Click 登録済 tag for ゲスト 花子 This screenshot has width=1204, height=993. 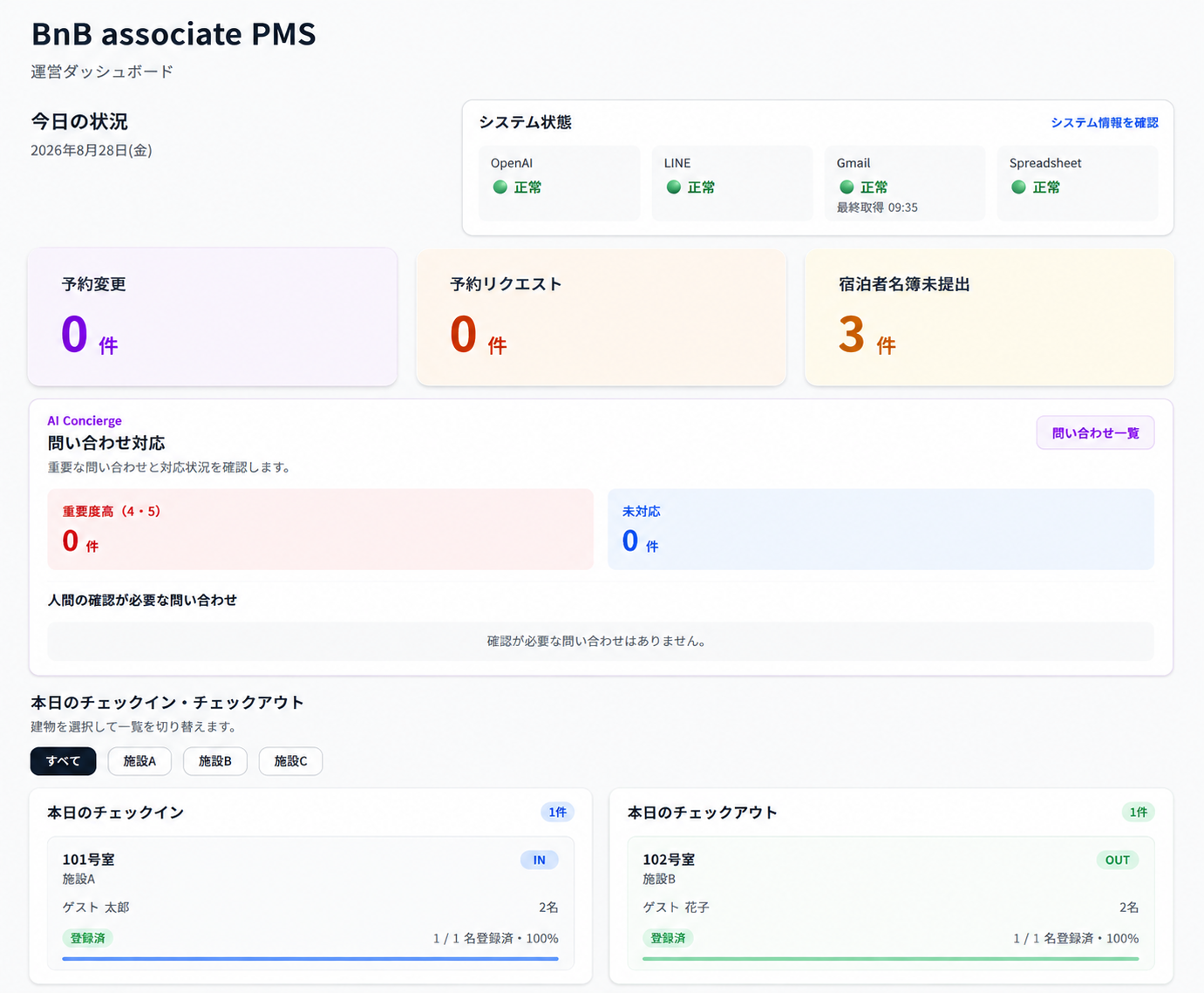[669, 939]
